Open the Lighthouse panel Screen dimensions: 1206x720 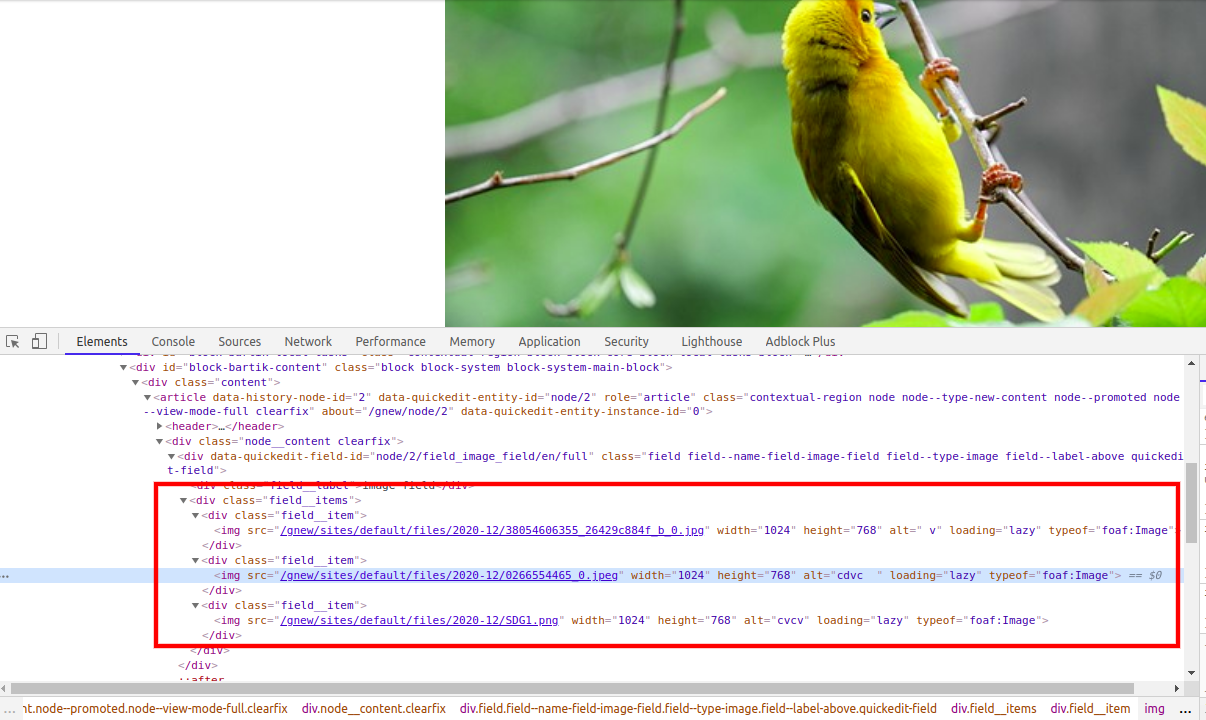711,341
